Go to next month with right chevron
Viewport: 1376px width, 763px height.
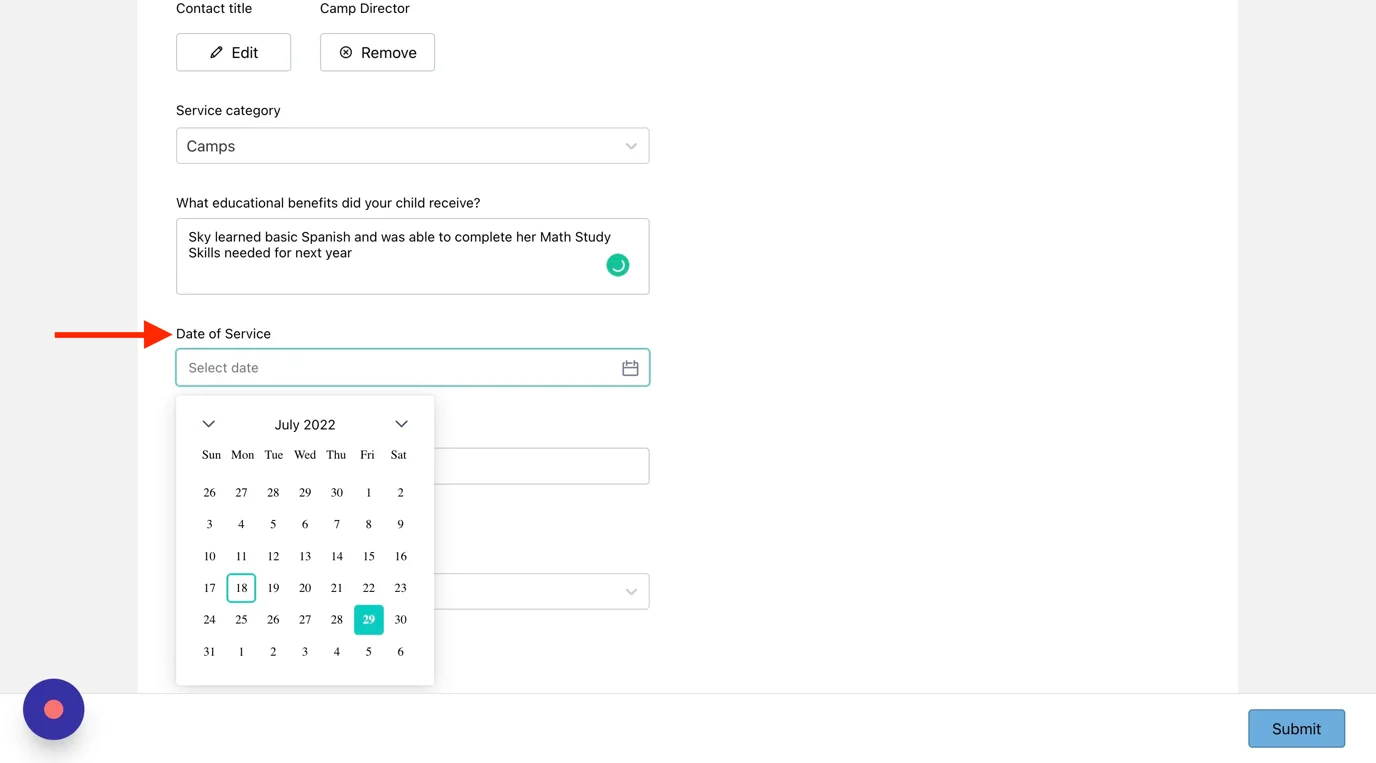pyautogui.click(x=401, y=424)
